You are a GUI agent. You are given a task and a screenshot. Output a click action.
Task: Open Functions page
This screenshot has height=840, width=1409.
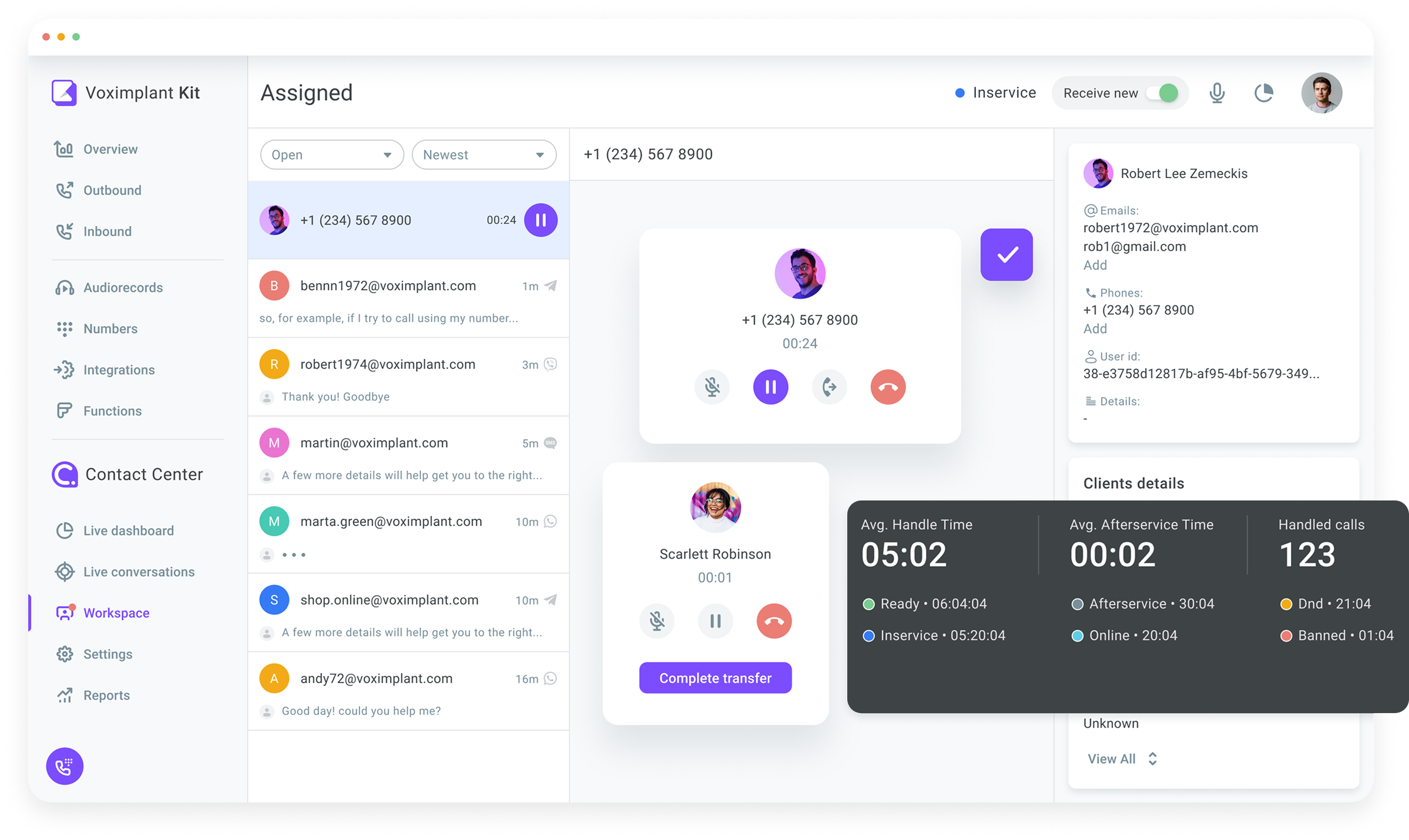click(98, 411)
